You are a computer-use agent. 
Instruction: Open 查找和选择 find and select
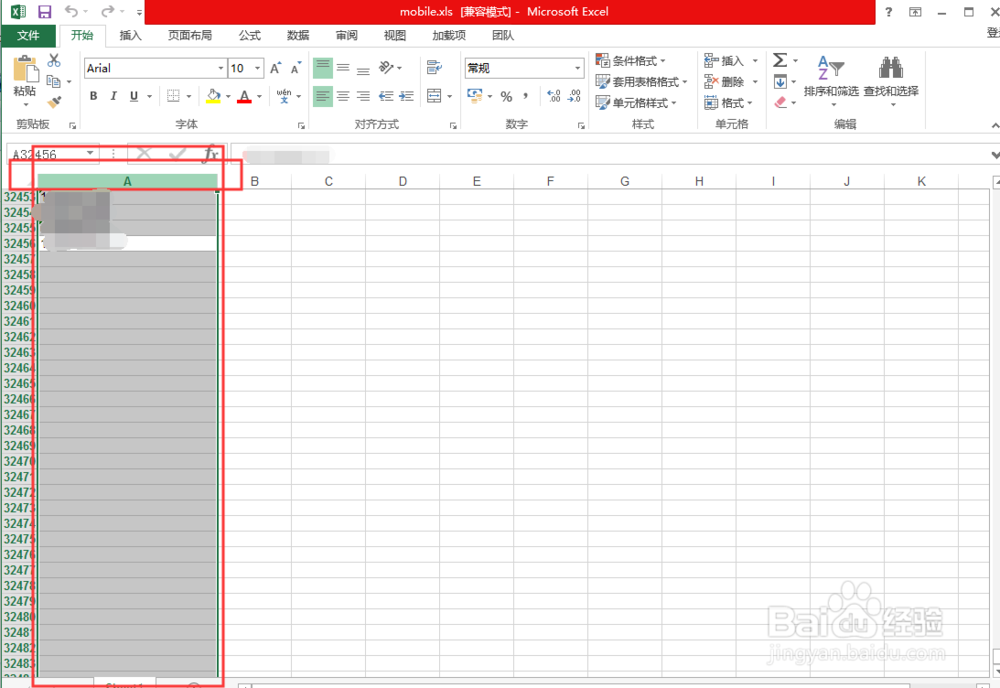[891, 80]
